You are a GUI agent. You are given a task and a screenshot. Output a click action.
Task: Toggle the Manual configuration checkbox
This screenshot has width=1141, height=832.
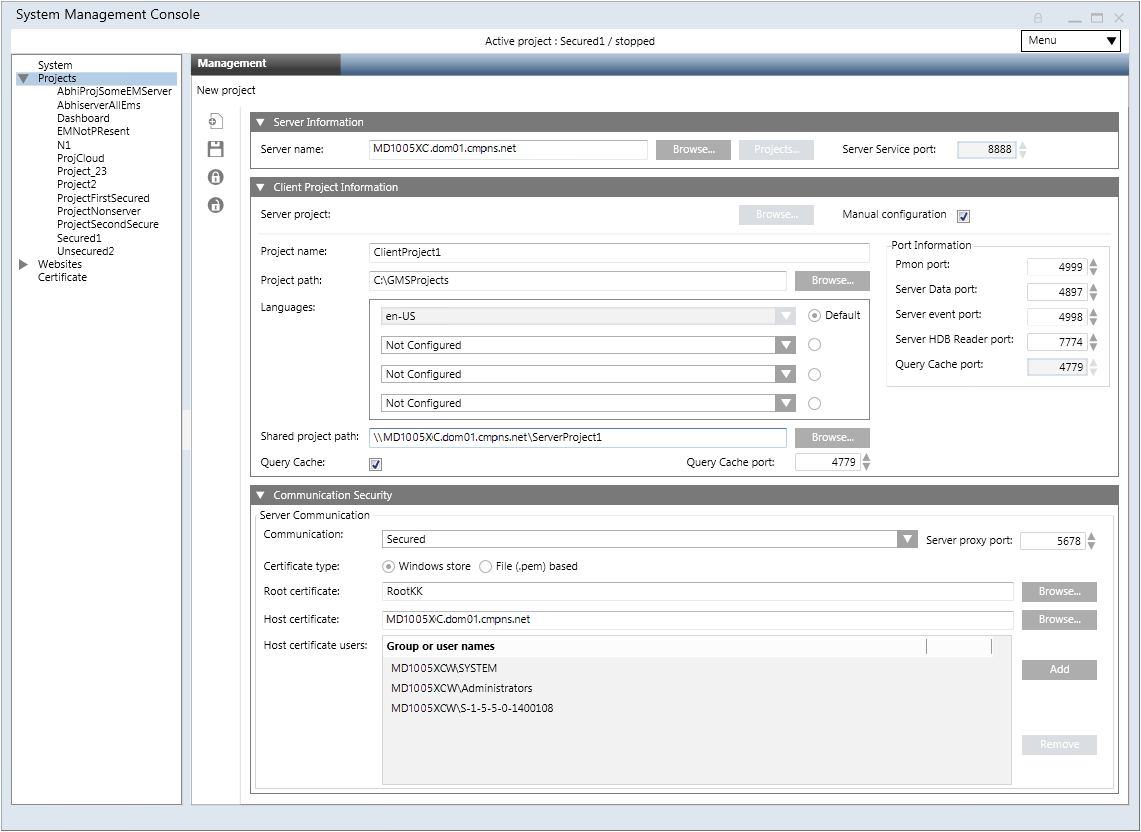pyautogui.click(x=963, y=216)
